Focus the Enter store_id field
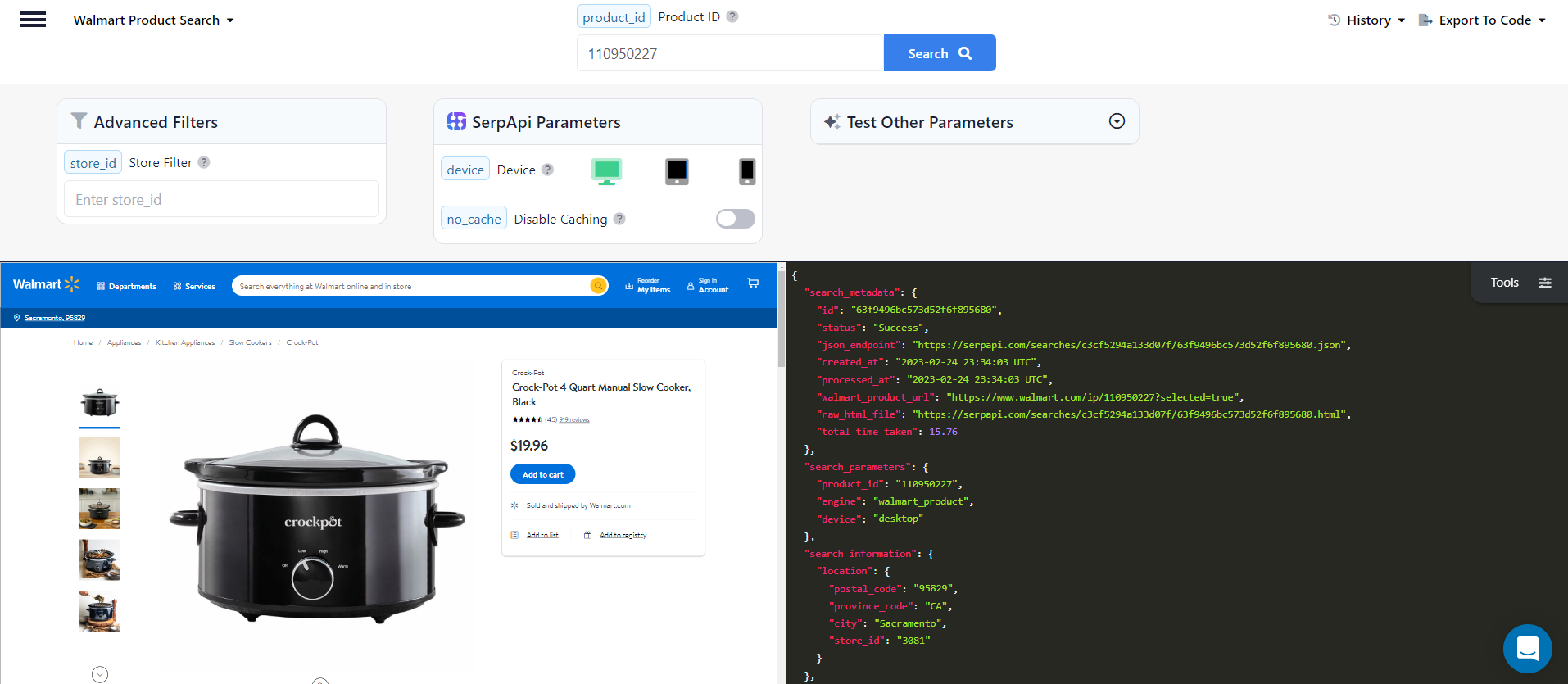The height and width of the screenshot is (684, 1568). coord(221,199)
